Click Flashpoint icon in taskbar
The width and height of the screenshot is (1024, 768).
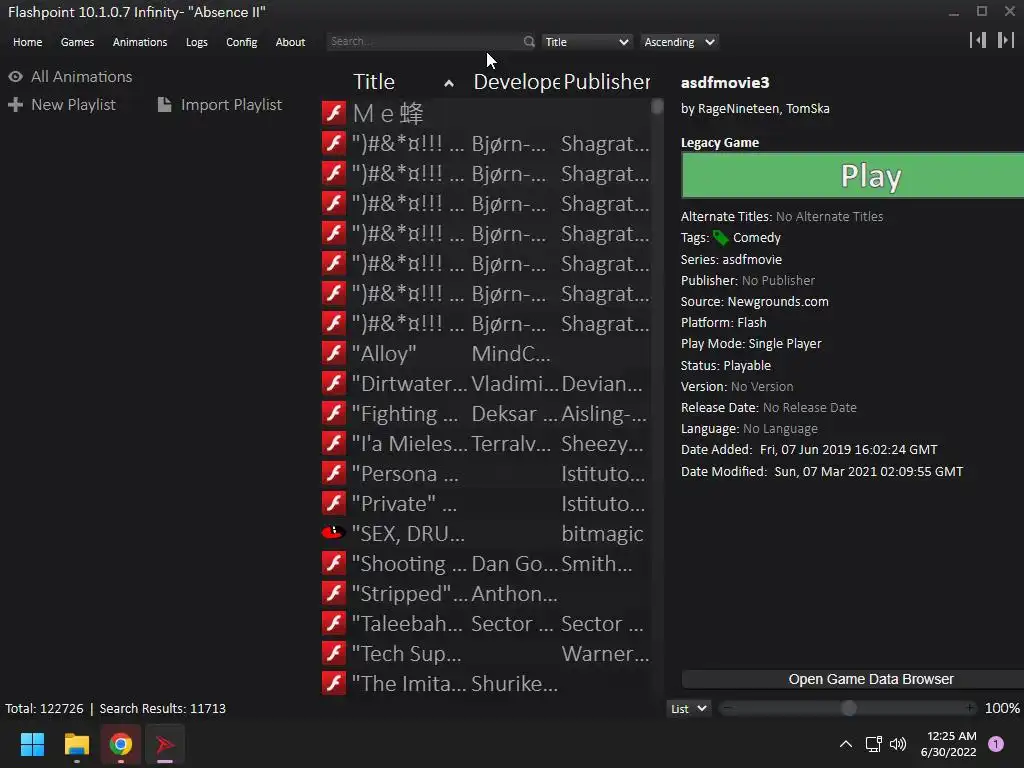tap(165, 744)
